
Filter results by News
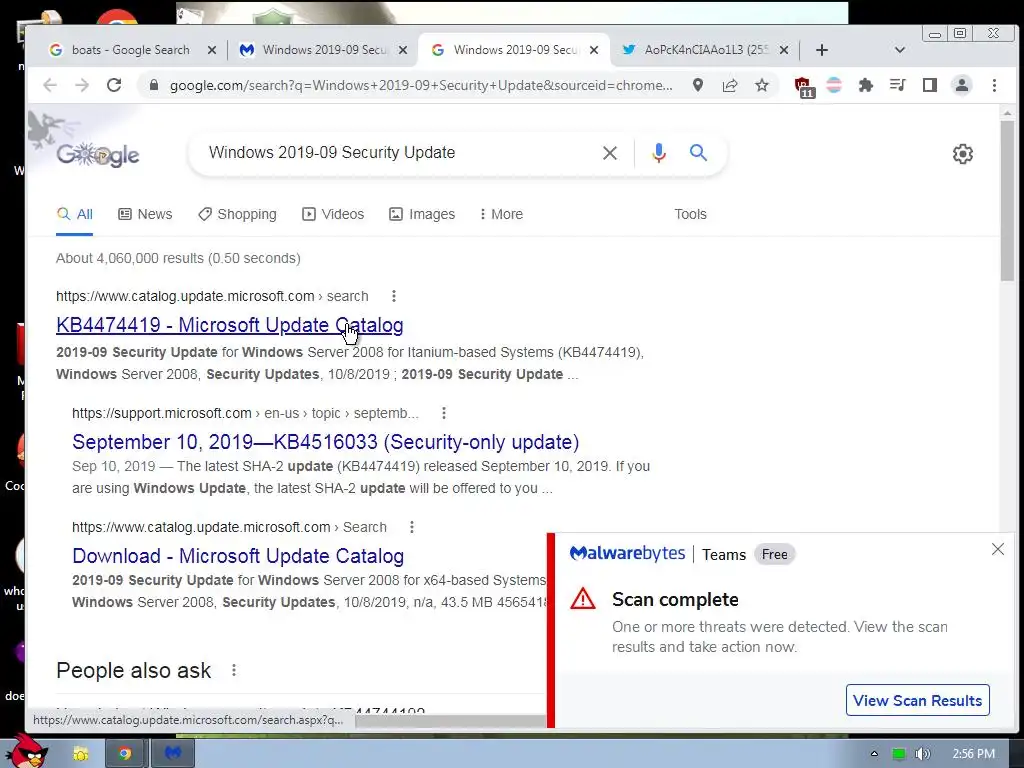click(145, 214)
